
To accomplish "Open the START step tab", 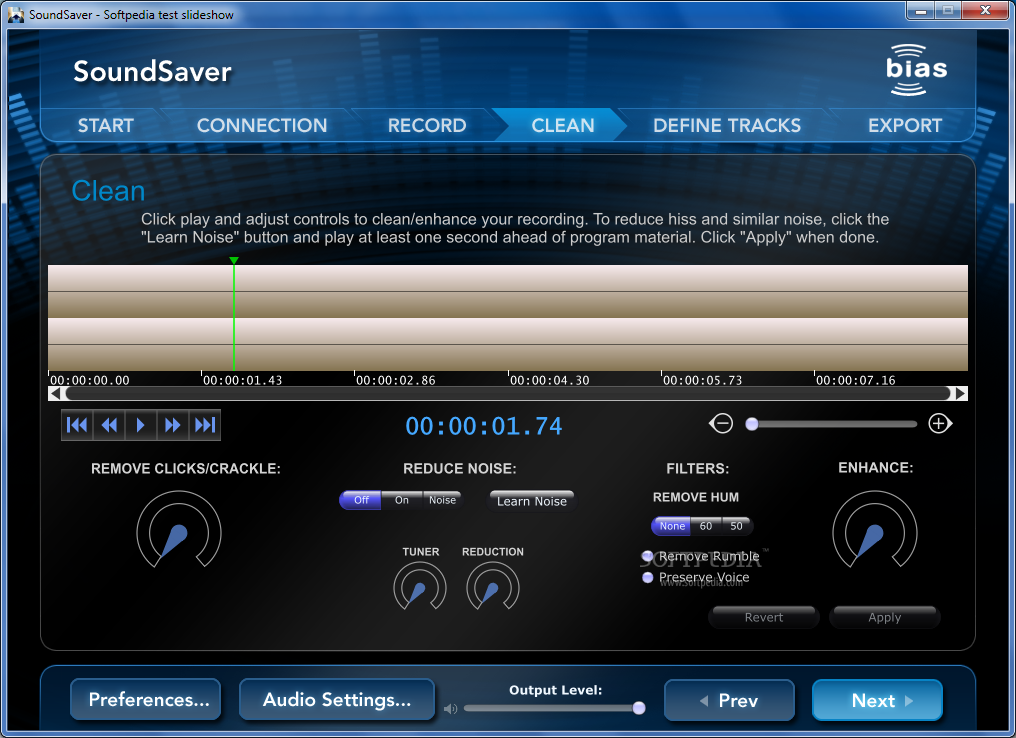I will pos(106,125).
